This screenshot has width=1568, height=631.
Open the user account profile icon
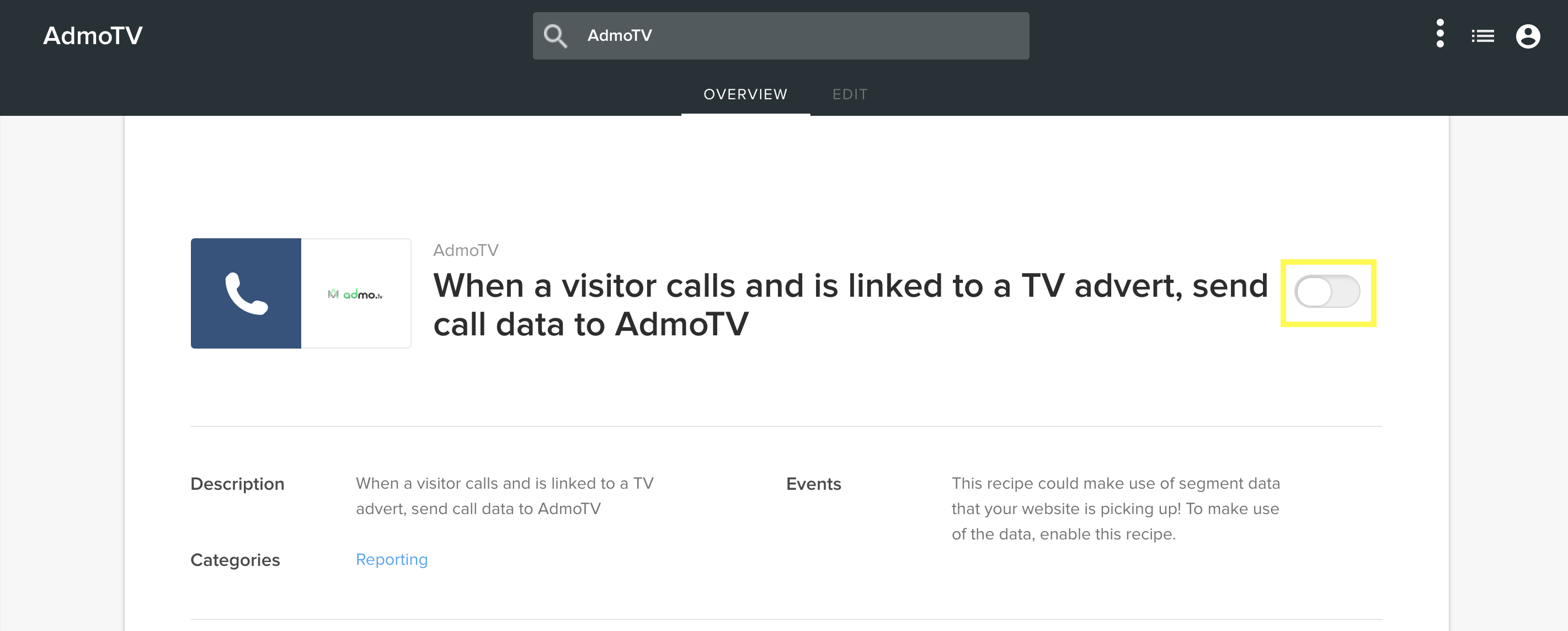click(x=1527, y=36)
